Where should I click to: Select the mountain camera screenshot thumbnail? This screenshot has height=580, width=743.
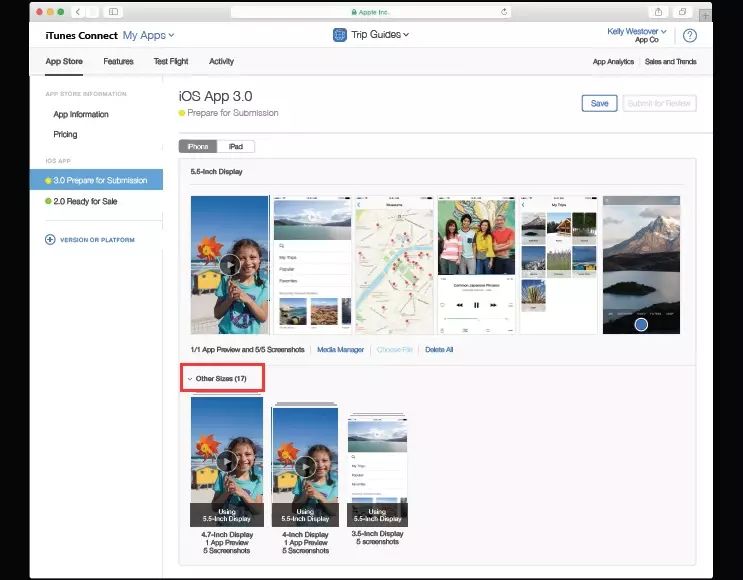[641, 265]
